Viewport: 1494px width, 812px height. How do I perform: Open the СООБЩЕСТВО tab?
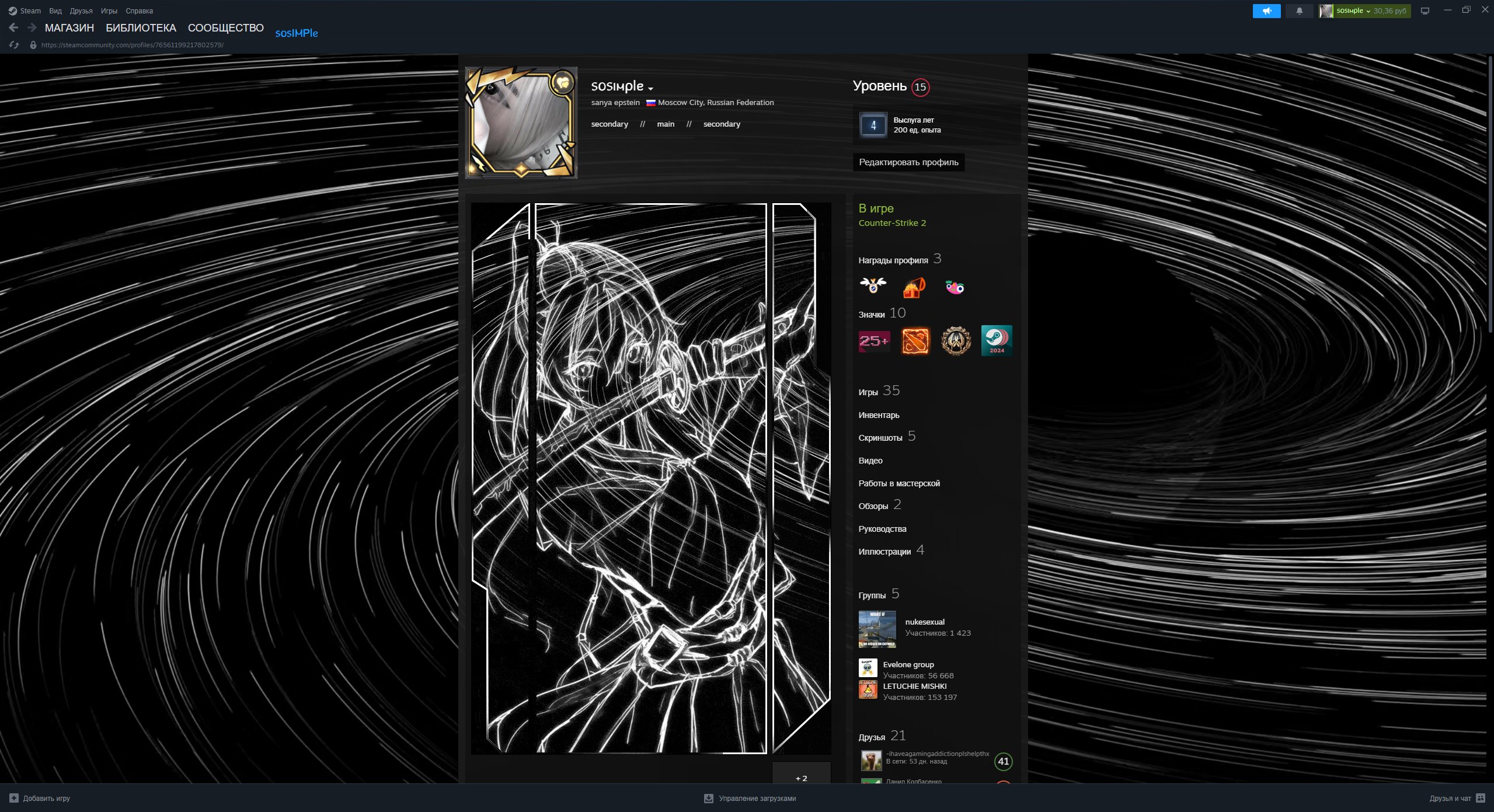(x=226, y=28)
